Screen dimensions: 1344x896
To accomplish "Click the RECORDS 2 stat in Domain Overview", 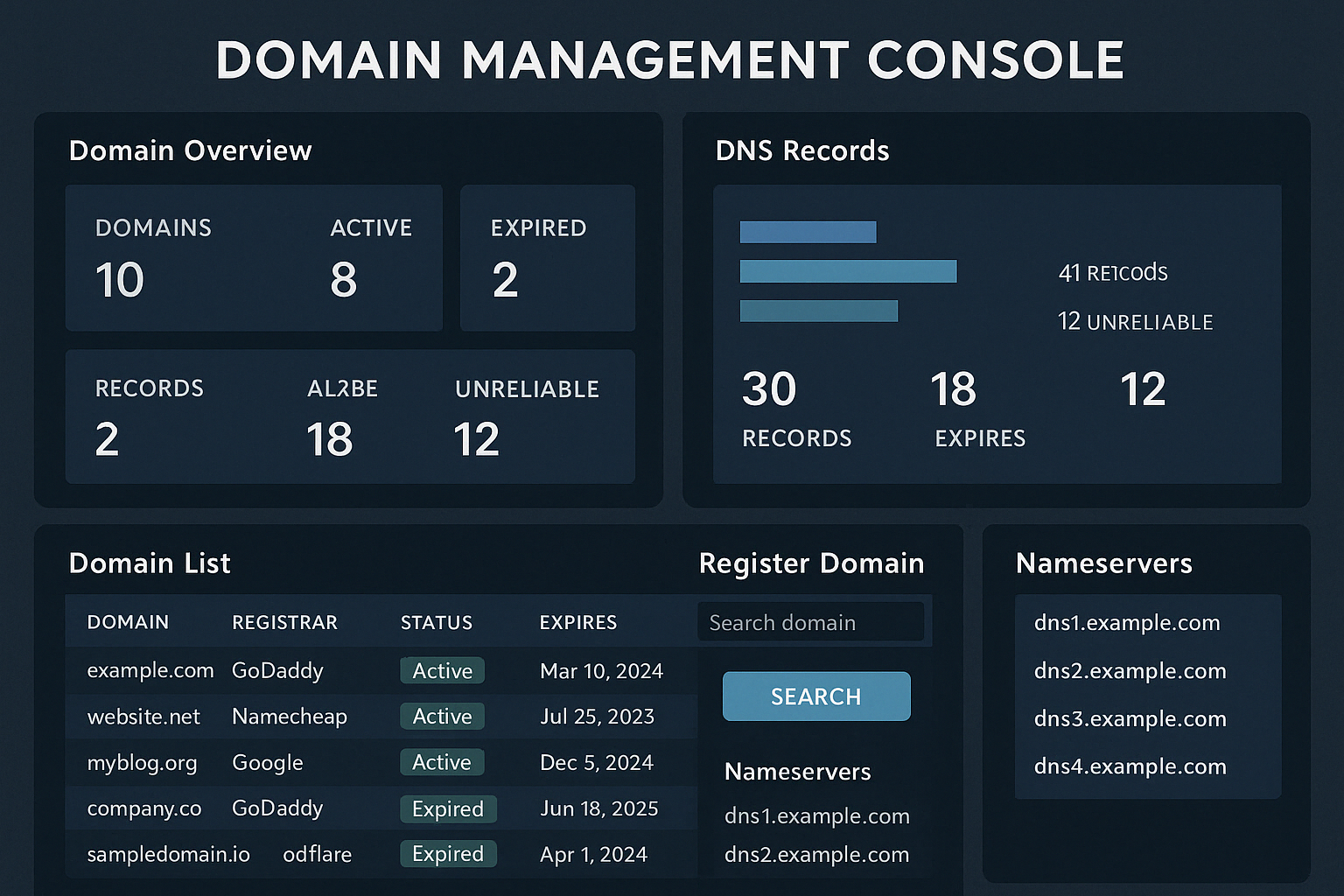I will (x=150, y=418).
